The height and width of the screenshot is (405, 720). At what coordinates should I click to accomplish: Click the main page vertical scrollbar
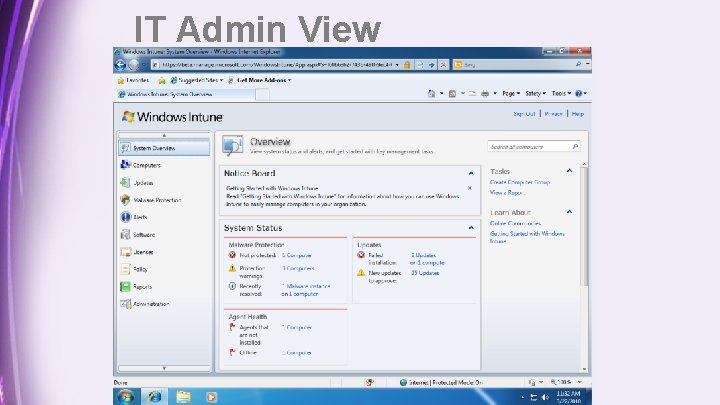(x=585, y=226)
